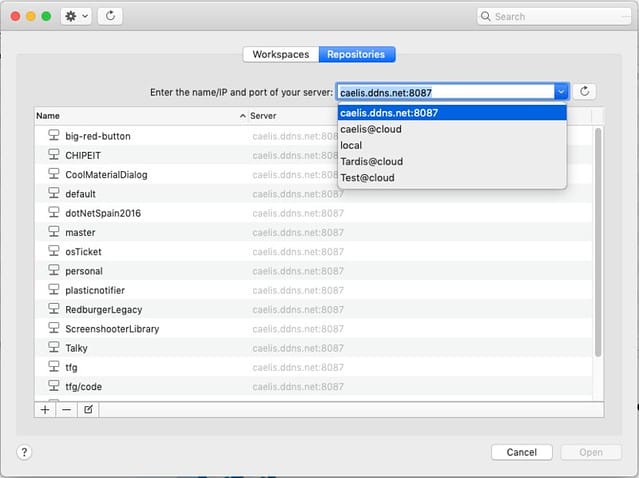Click the server name combo box field
The image size is (639, 478).
(446, 93)
